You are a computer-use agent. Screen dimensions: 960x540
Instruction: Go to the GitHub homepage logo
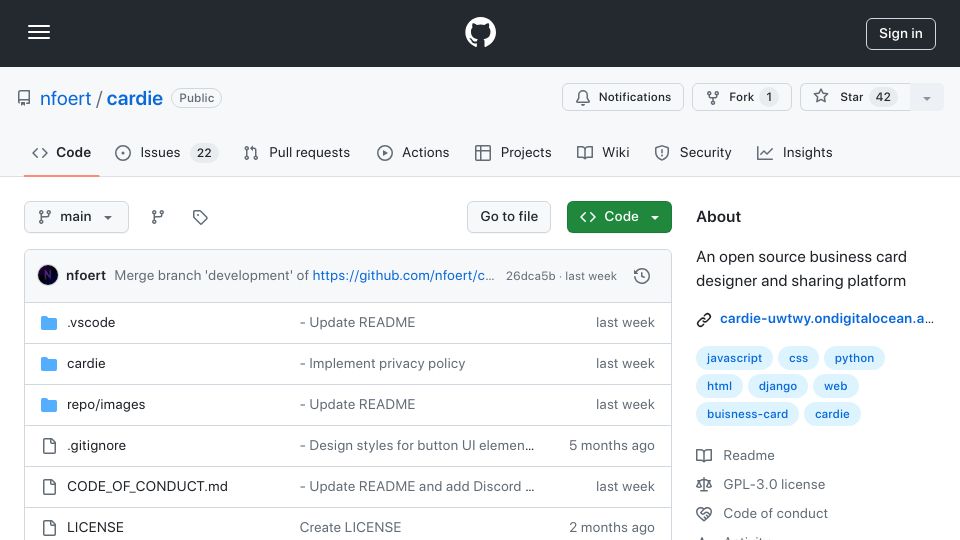pos(480,32)
